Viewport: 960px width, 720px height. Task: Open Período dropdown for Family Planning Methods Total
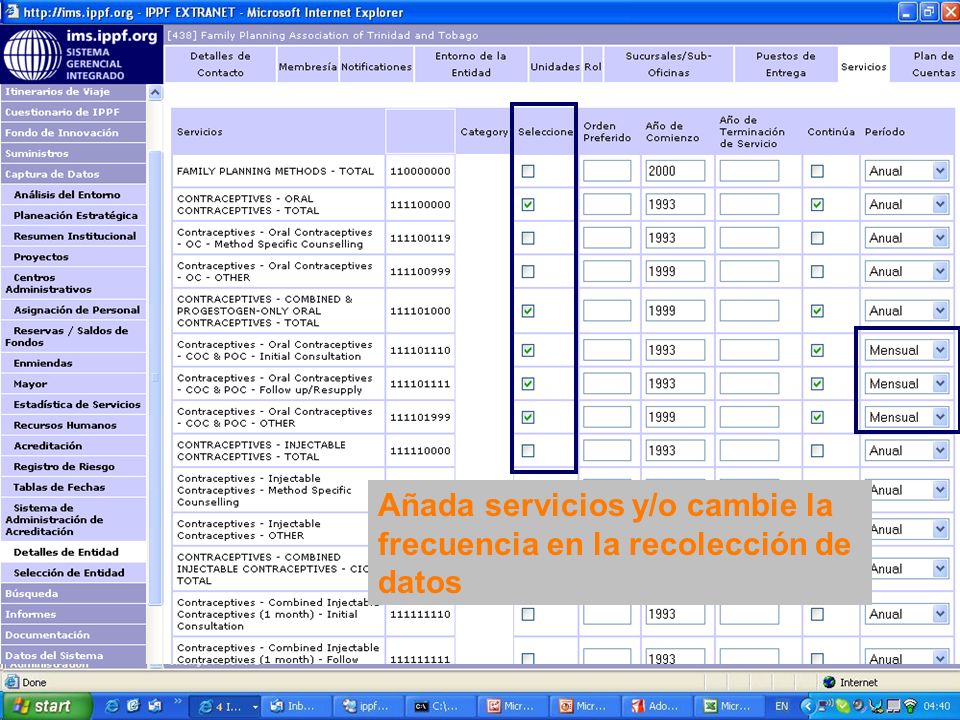pos(907,171)
